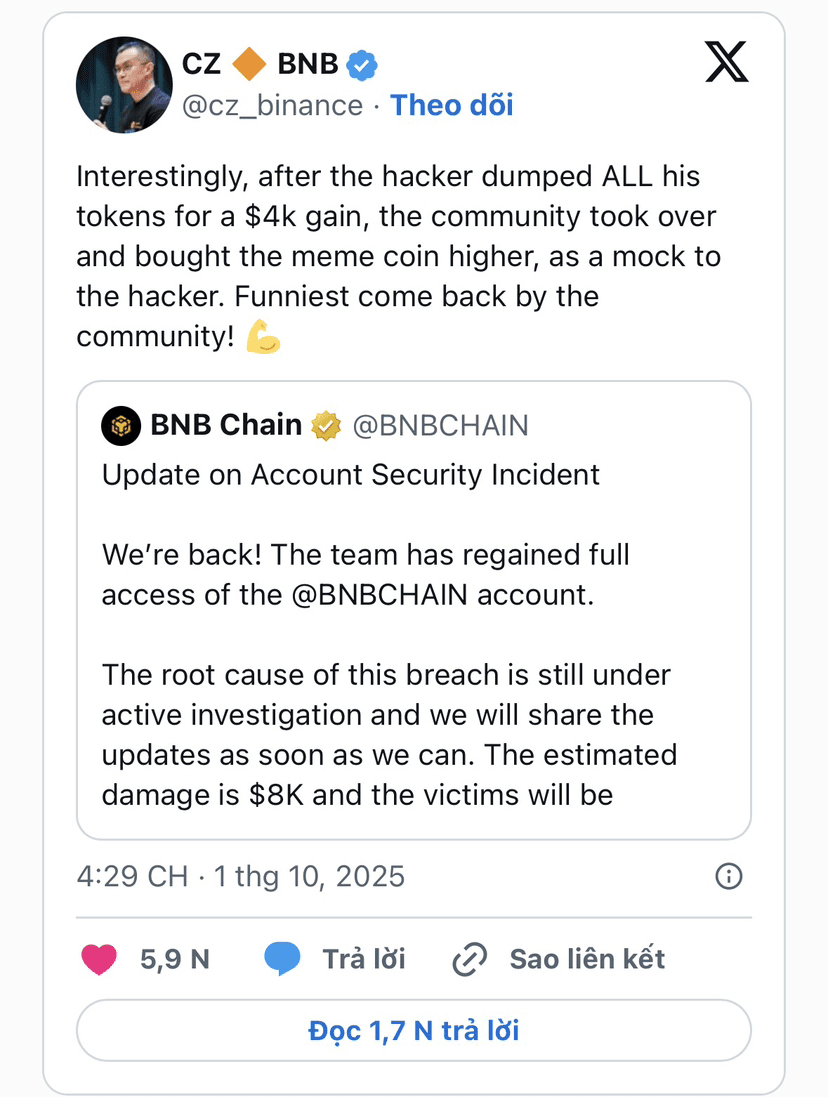Copy link via Sao liên kết

pyautogui.click(x=587, y=959)
